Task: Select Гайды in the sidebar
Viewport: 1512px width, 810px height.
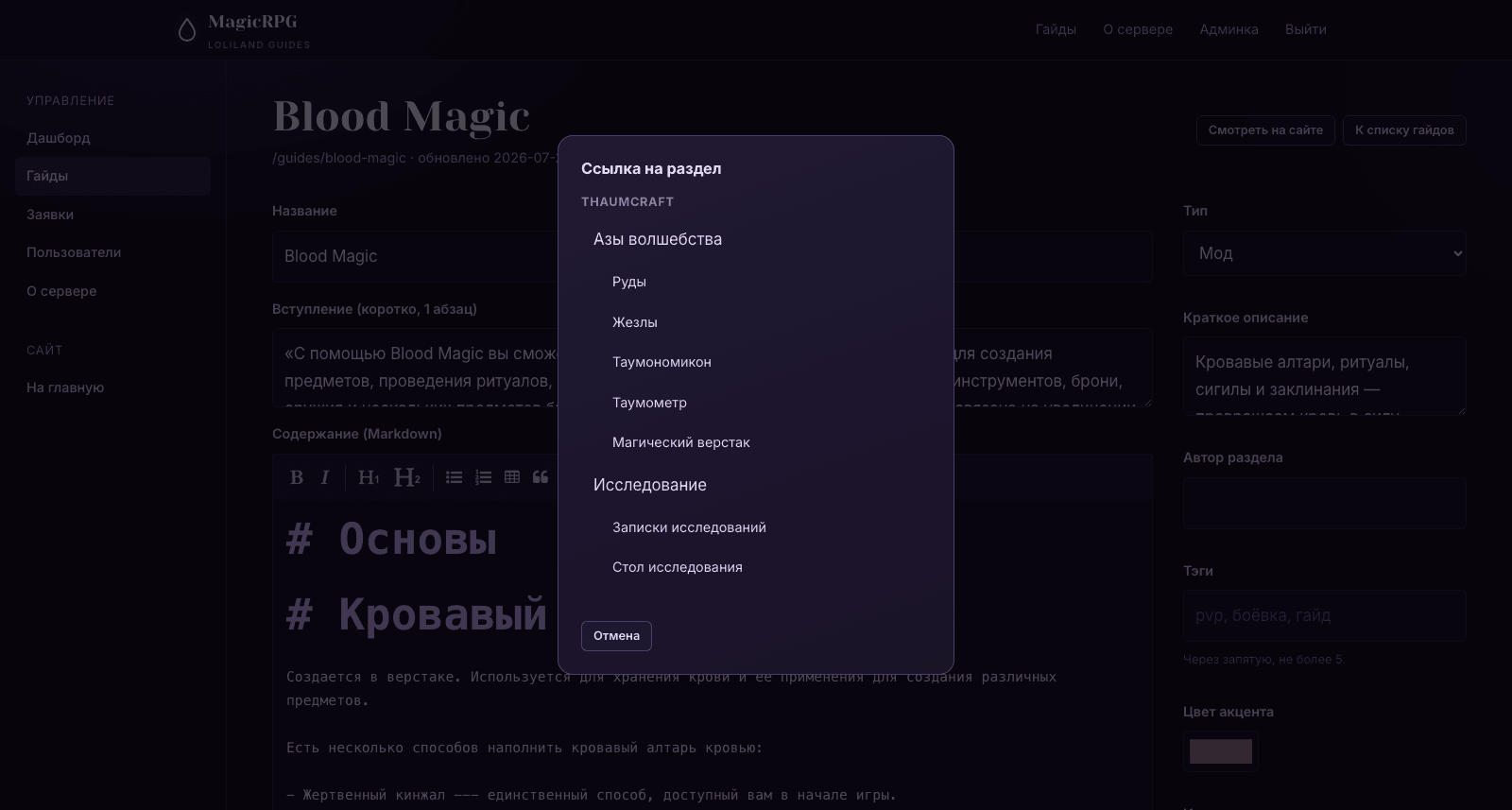Action: coord(112,176)
